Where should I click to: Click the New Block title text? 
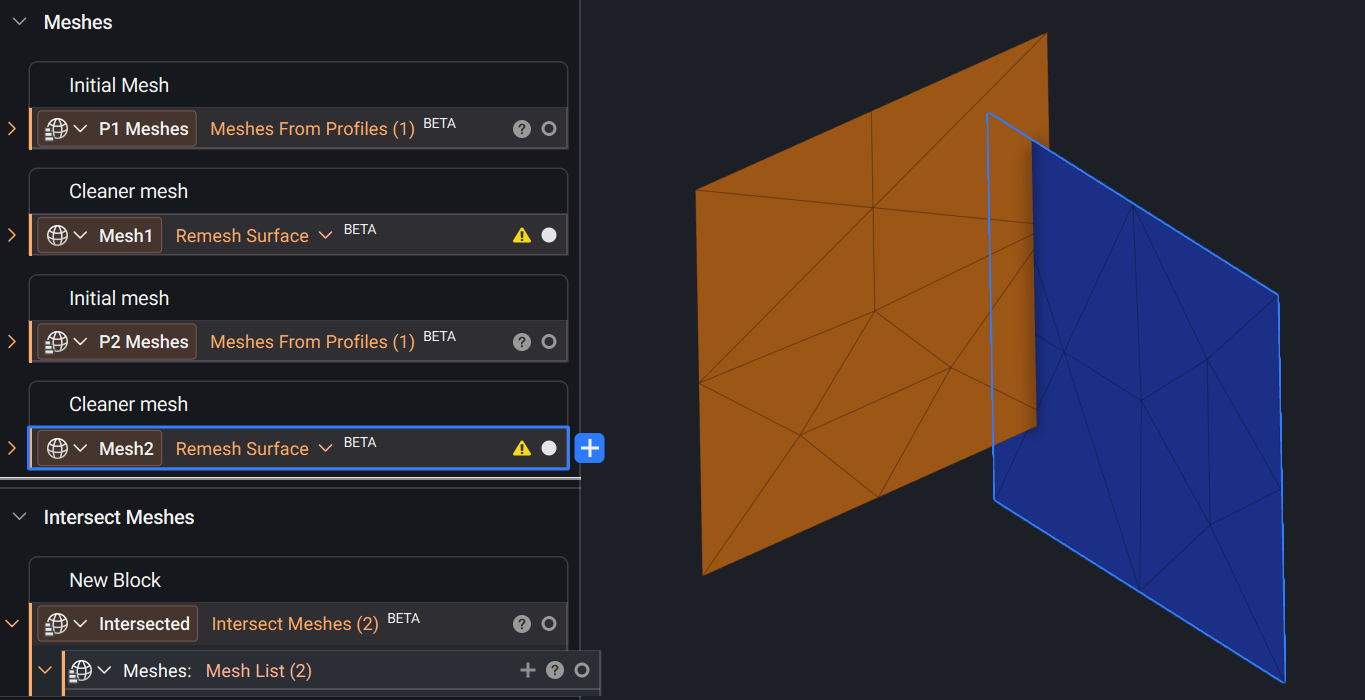[x=115, y=581]
